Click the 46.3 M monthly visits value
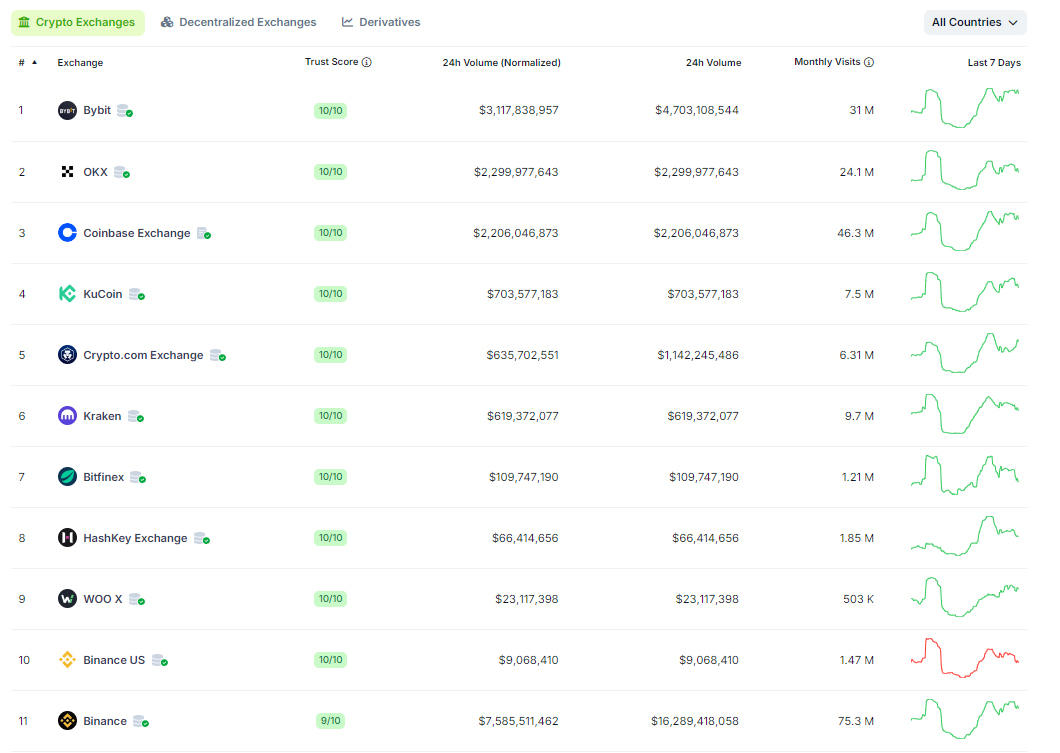This screenshot has width=1060, height=753. pyautogui.click(x=855, y=233)
